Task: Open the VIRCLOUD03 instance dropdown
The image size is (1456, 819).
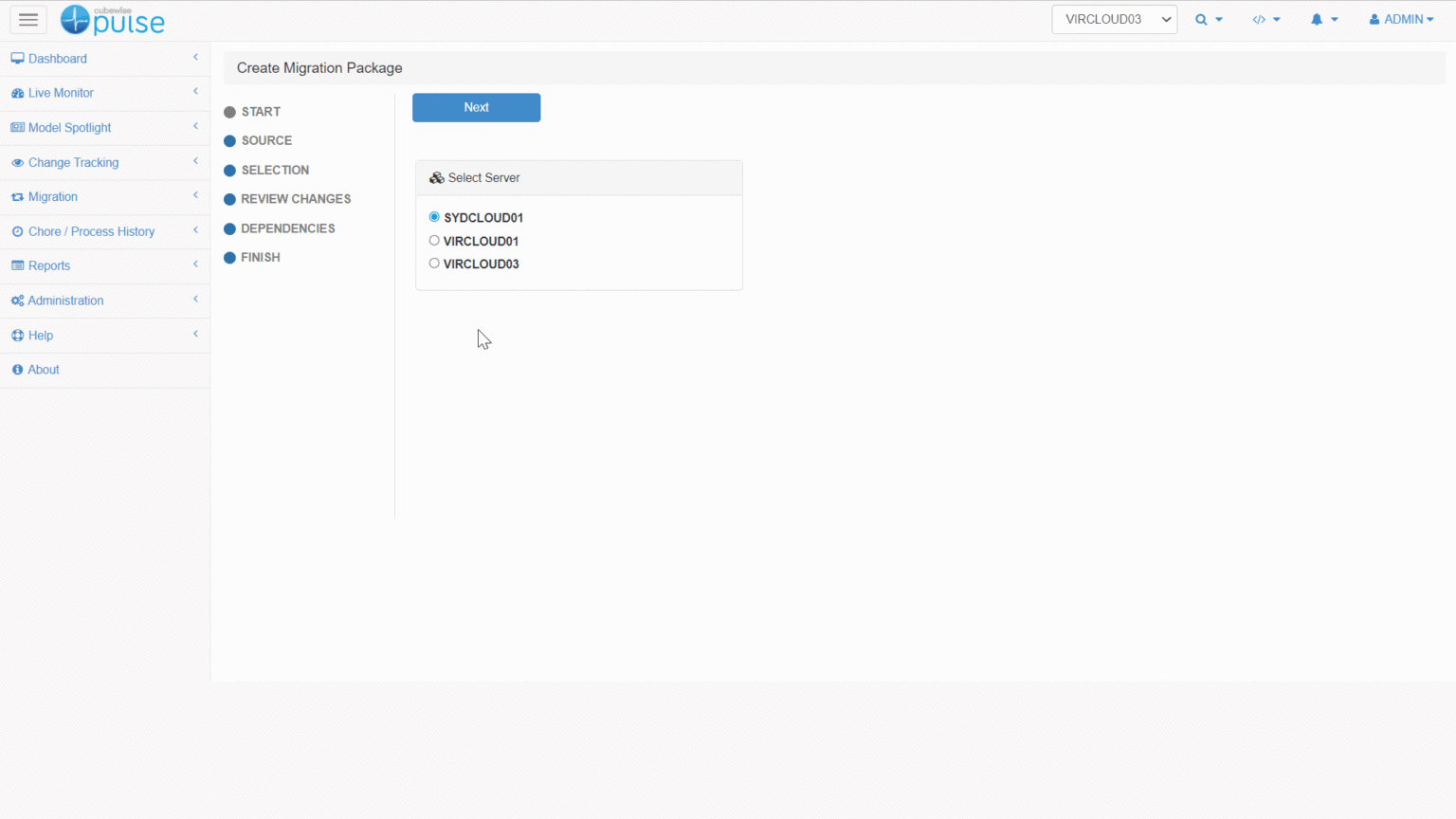Action: click(1114, 20)
